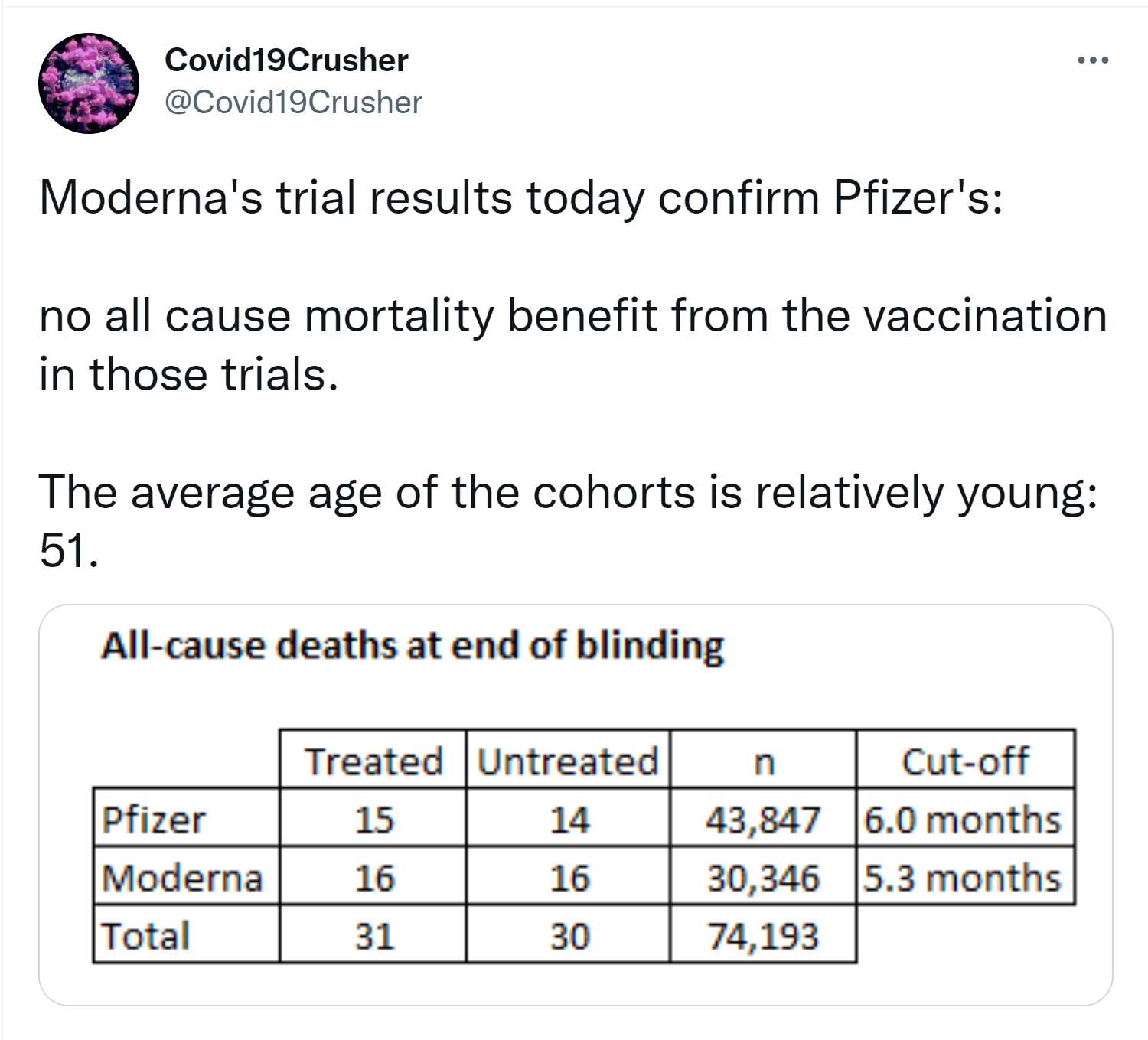Click the 'Untreated' column header in table
1148x1040 pixels.
coord(568,761)
